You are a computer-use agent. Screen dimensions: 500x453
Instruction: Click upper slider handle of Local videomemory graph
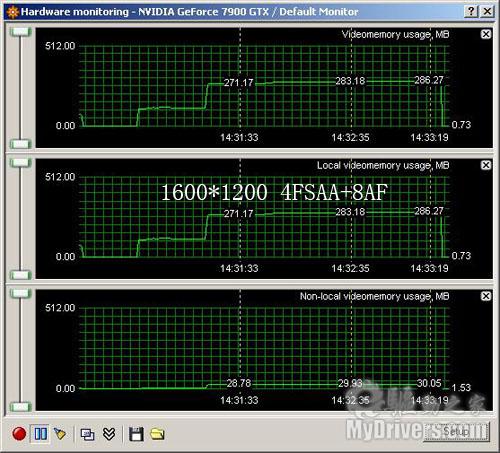pyautogui.click(x=21, y=163)
